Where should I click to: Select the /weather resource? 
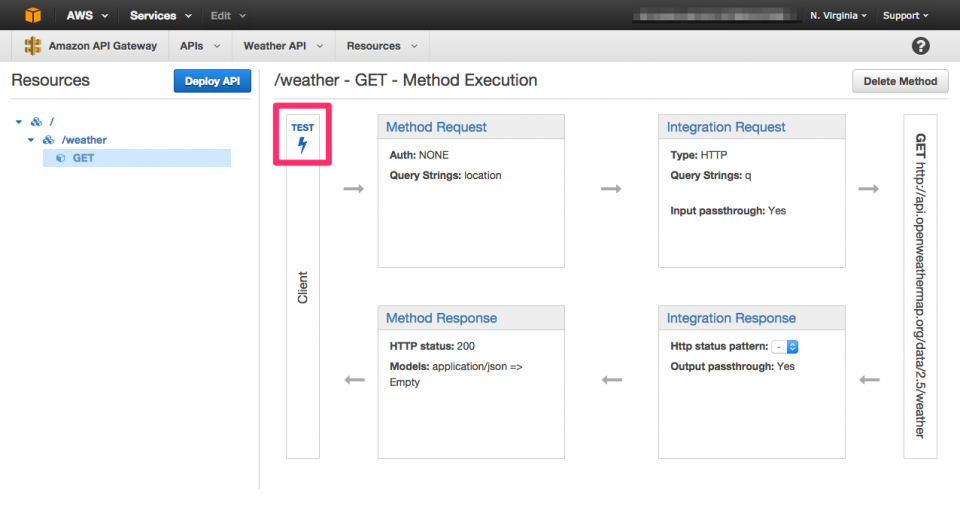84,140
